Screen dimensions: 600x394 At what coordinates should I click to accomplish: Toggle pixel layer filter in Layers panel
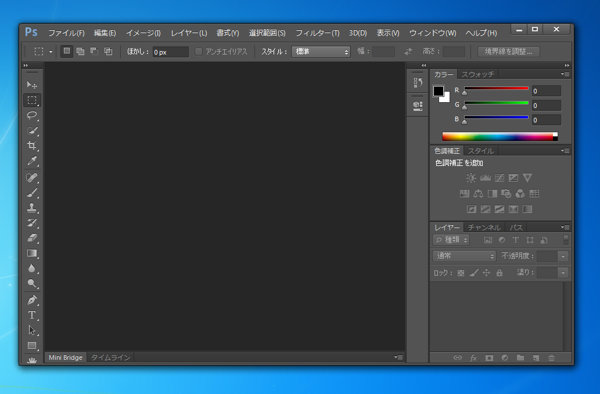click(488, 240)
